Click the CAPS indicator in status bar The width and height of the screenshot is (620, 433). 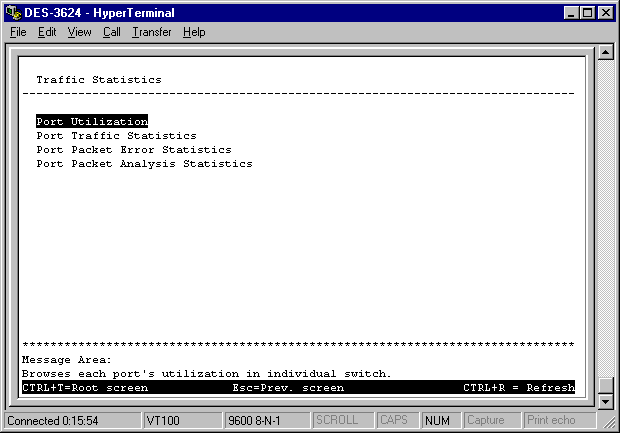pos(398,420)
